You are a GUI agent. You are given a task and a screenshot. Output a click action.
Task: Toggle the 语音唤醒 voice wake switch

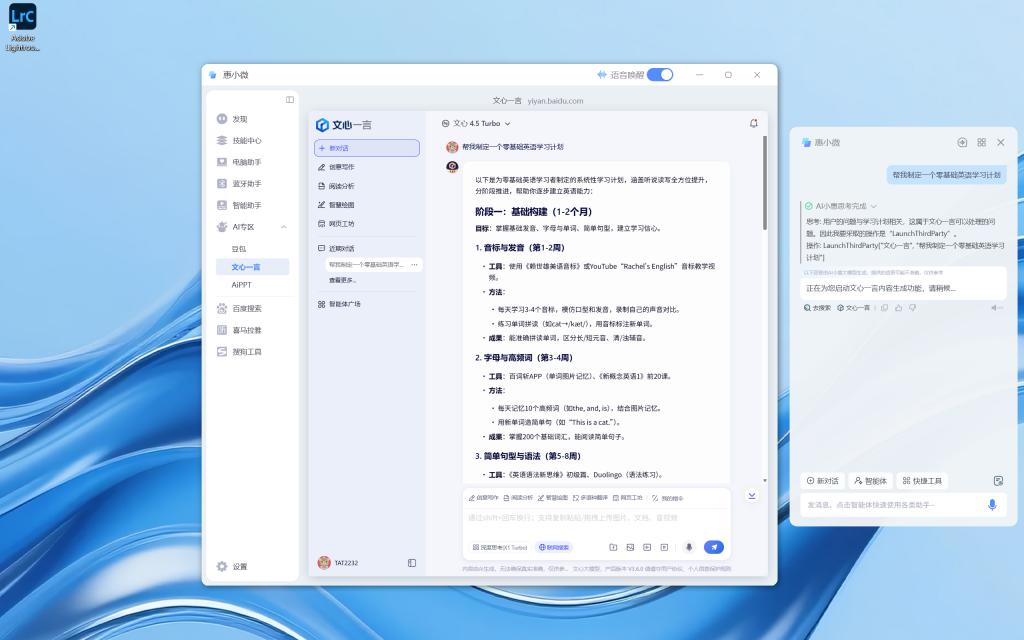pos(660,74)
